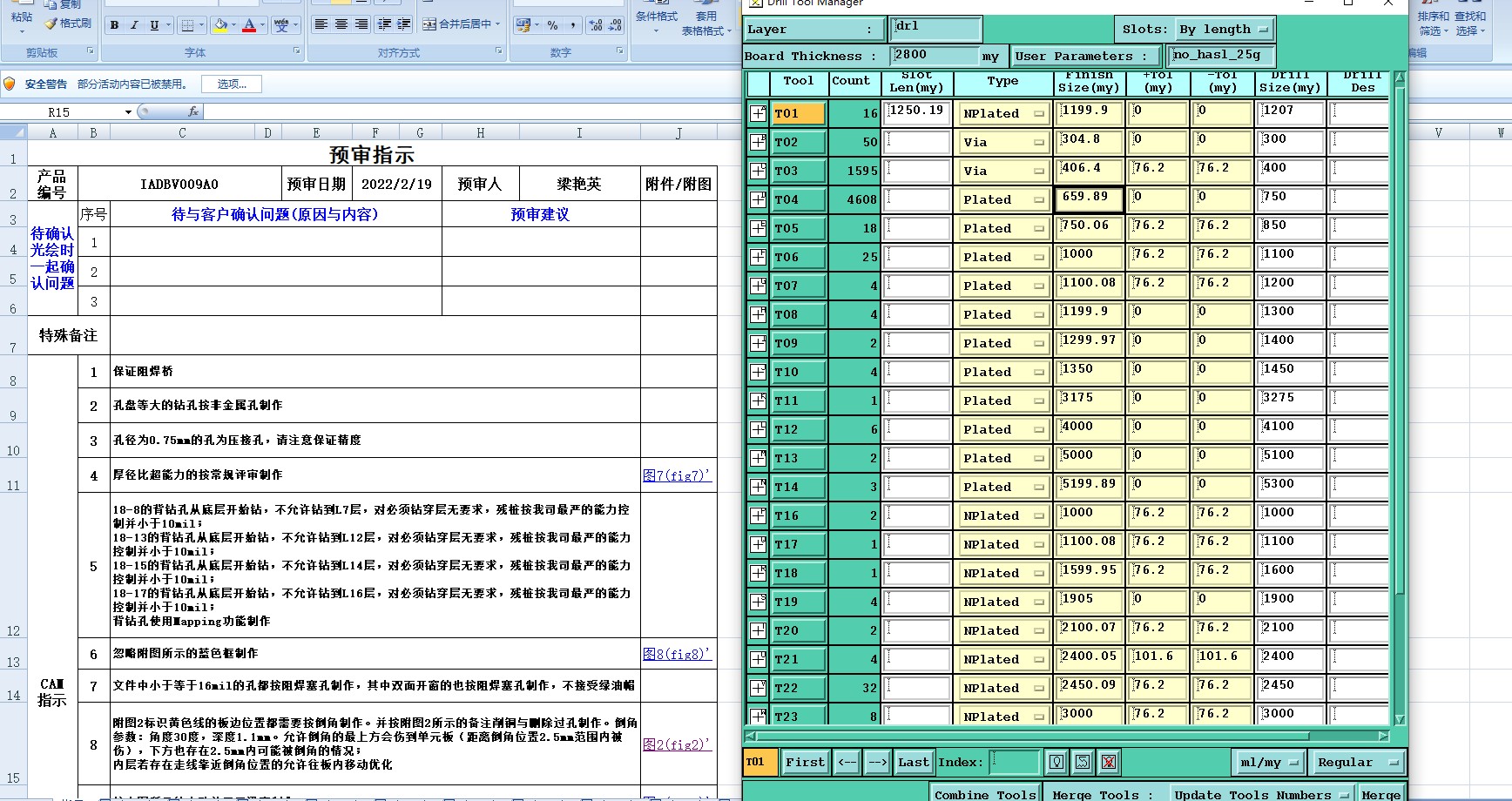Go to previous tool with <-- button
This screenshot has width=1512, height=801.
point(847,763)
